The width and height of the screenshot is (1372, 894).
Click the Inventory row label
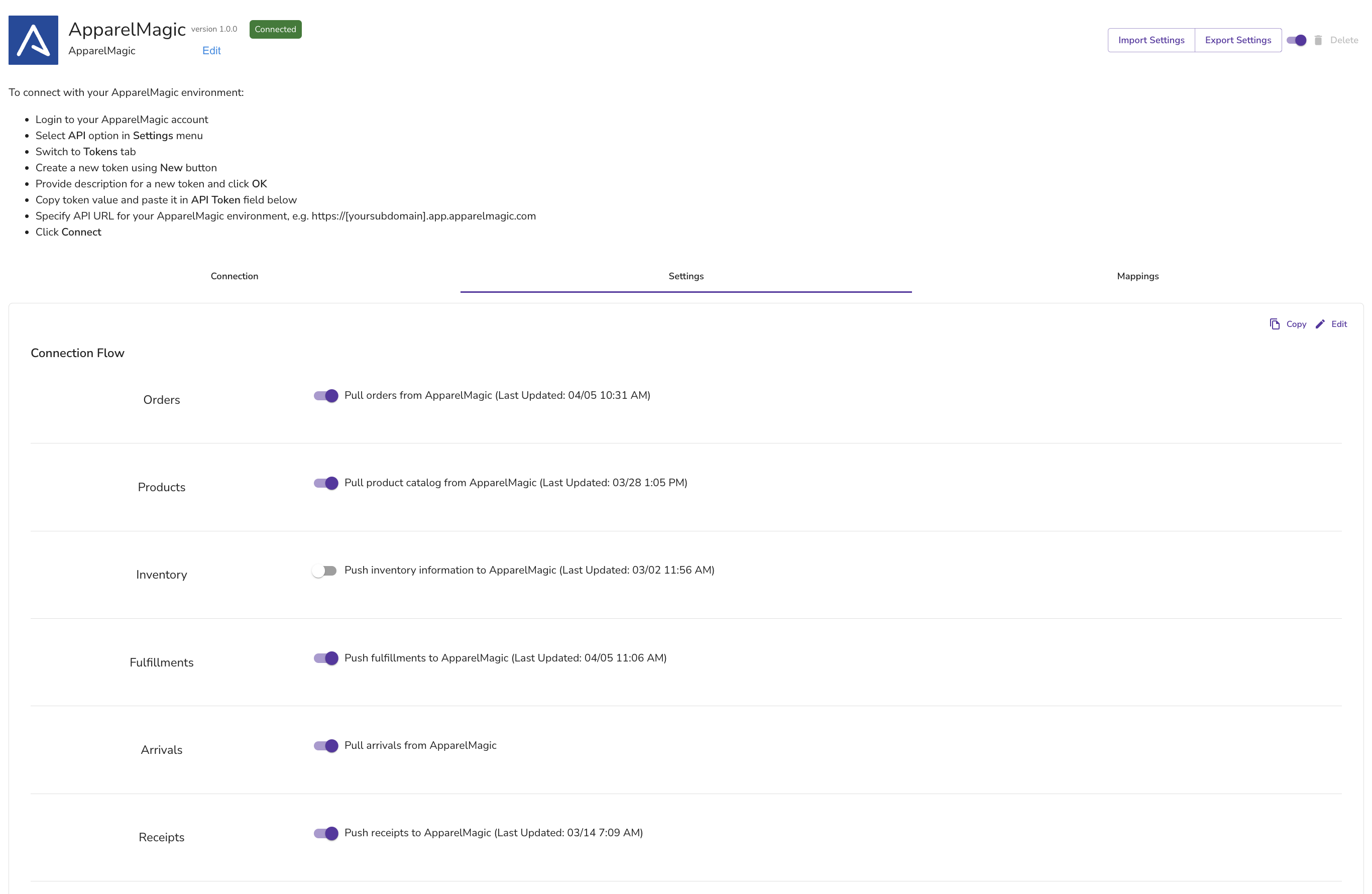161,575
